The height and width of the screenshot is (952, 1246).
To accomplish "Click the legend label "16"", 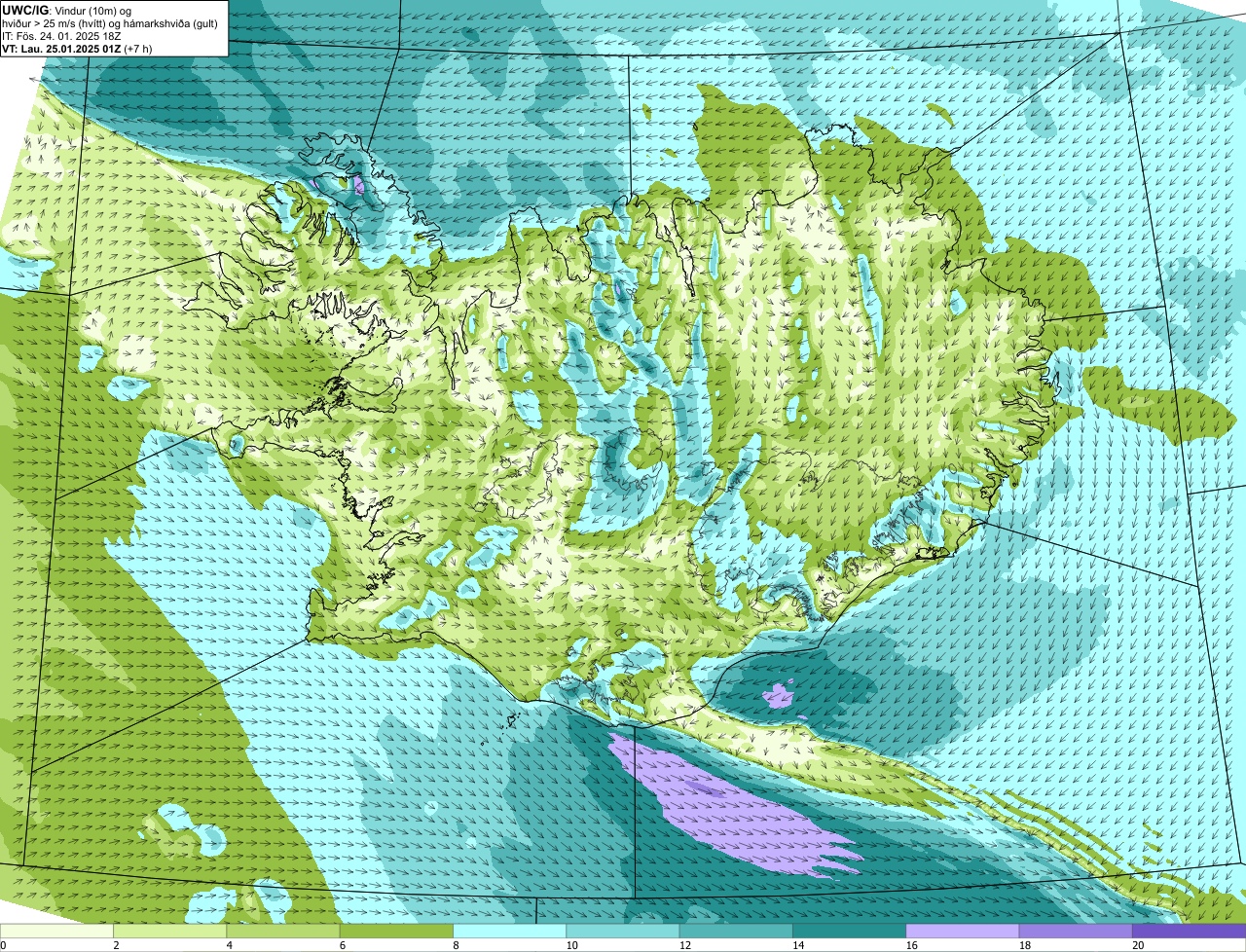I will tap(912, 945).
